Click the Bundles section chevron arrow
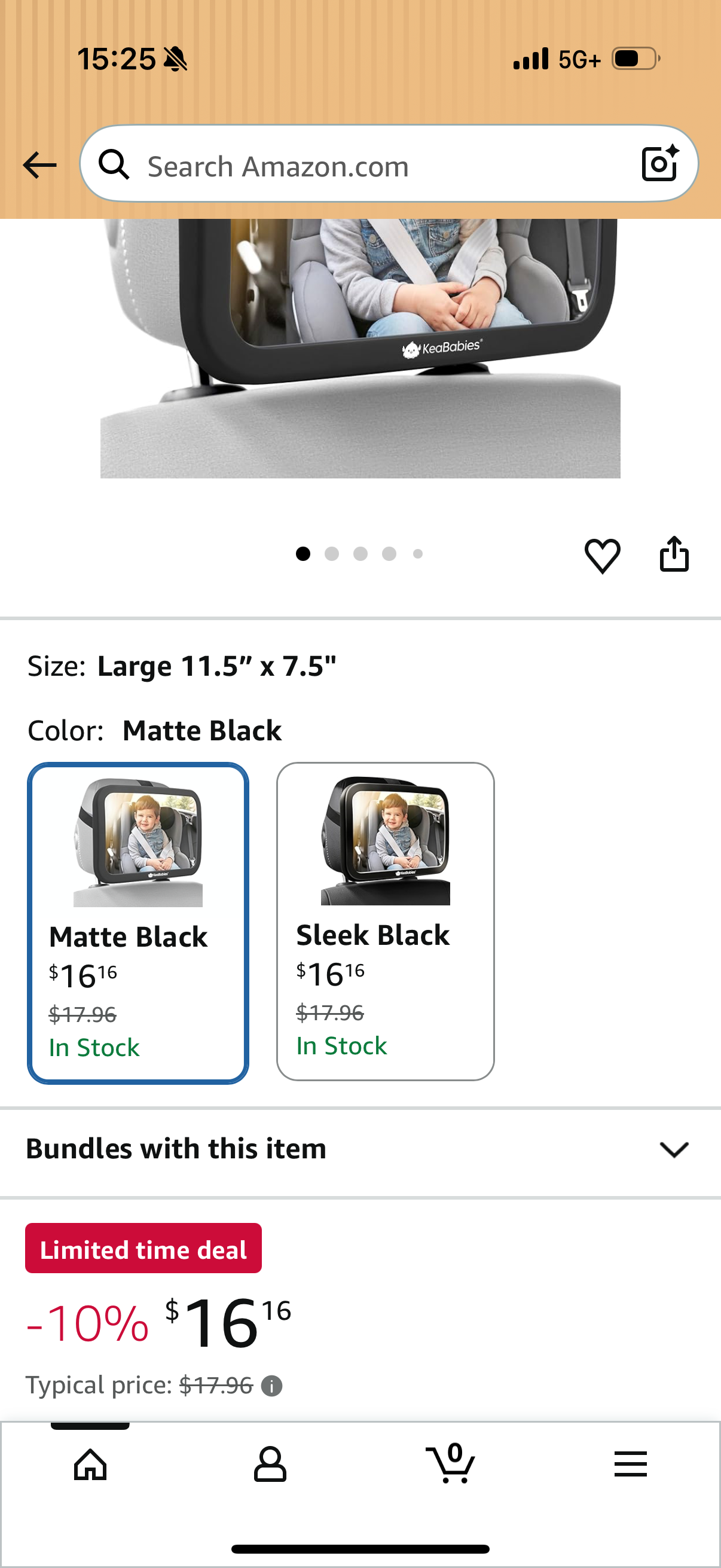 674,1149
